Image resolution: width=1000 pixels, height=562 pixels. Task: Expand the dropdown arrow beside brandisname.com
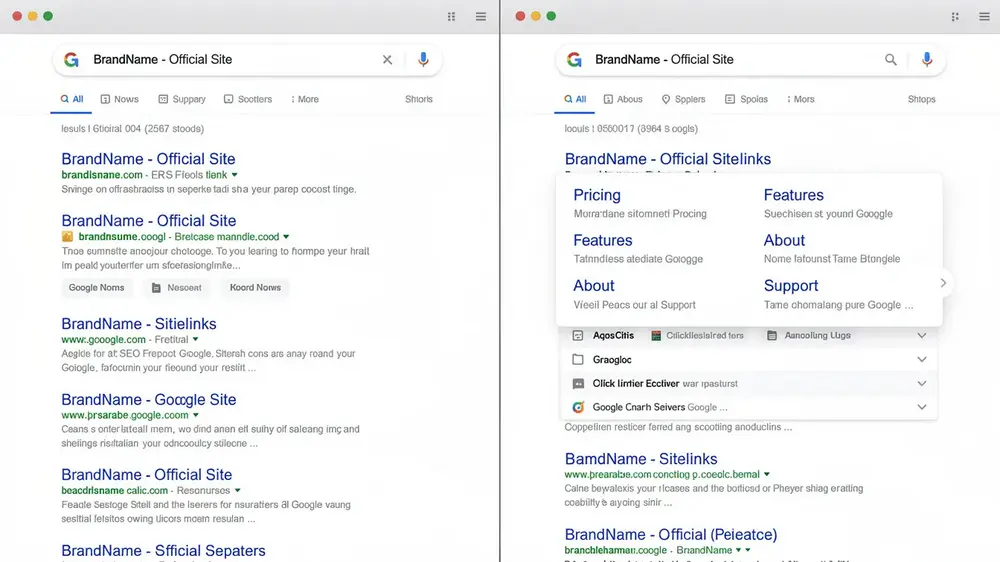[x=235, y=175]
